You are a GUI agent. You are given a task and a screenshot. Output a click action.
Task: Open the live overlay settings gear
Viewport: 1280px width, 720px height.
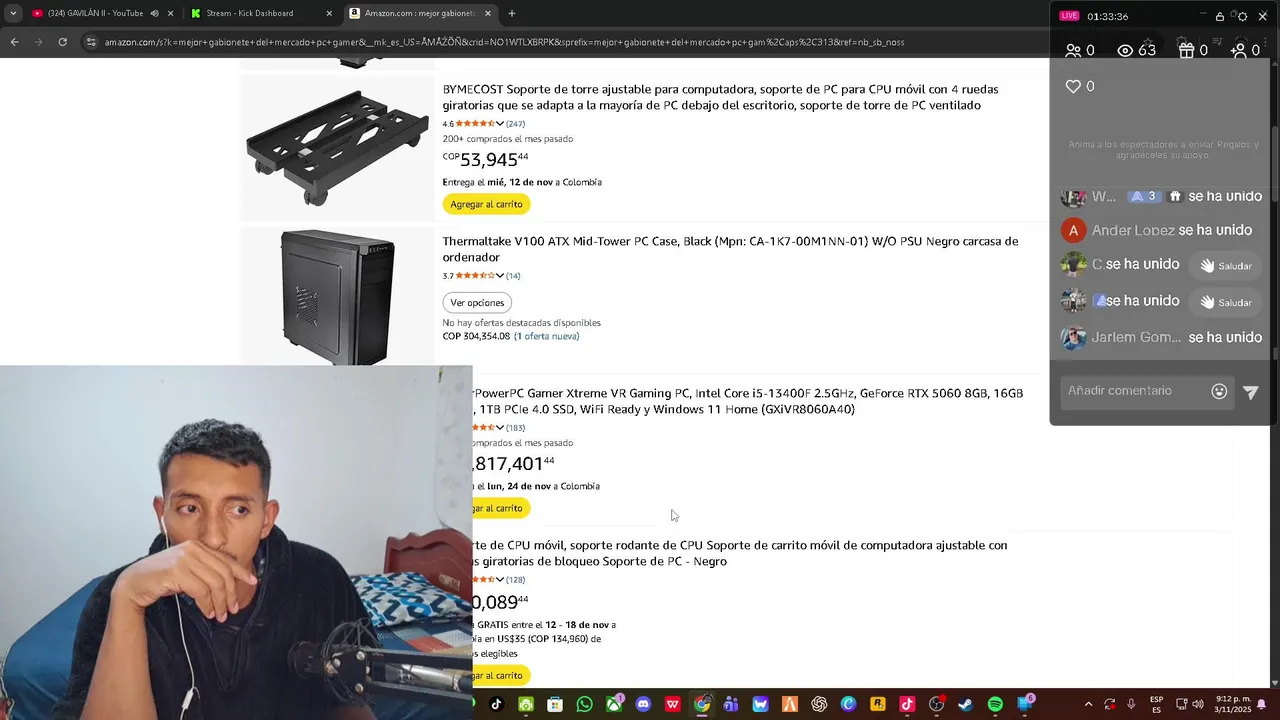pos(1242,16)
